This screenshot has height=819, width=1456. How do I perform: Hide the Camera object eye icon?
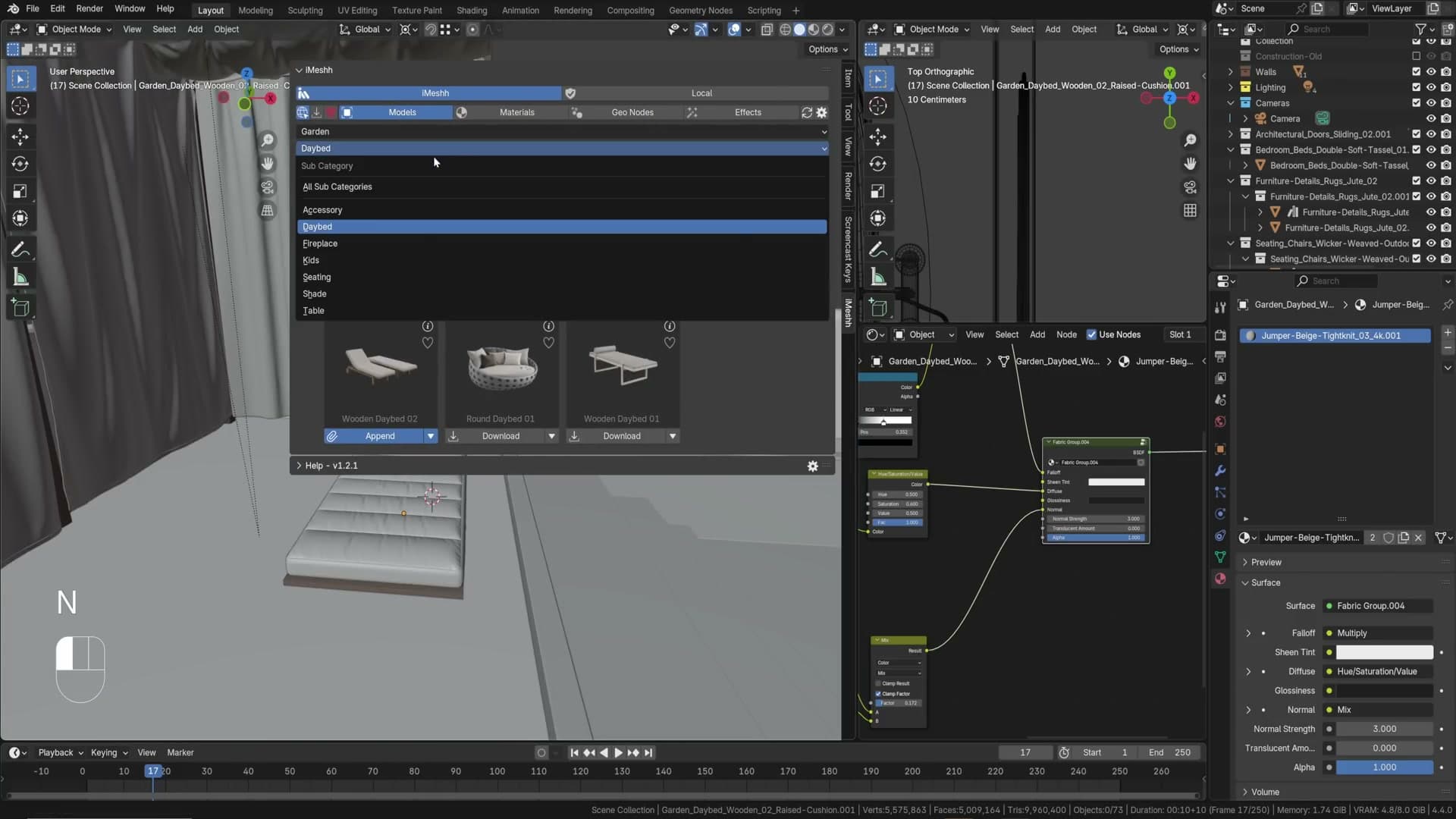(x=1431, y=118)
